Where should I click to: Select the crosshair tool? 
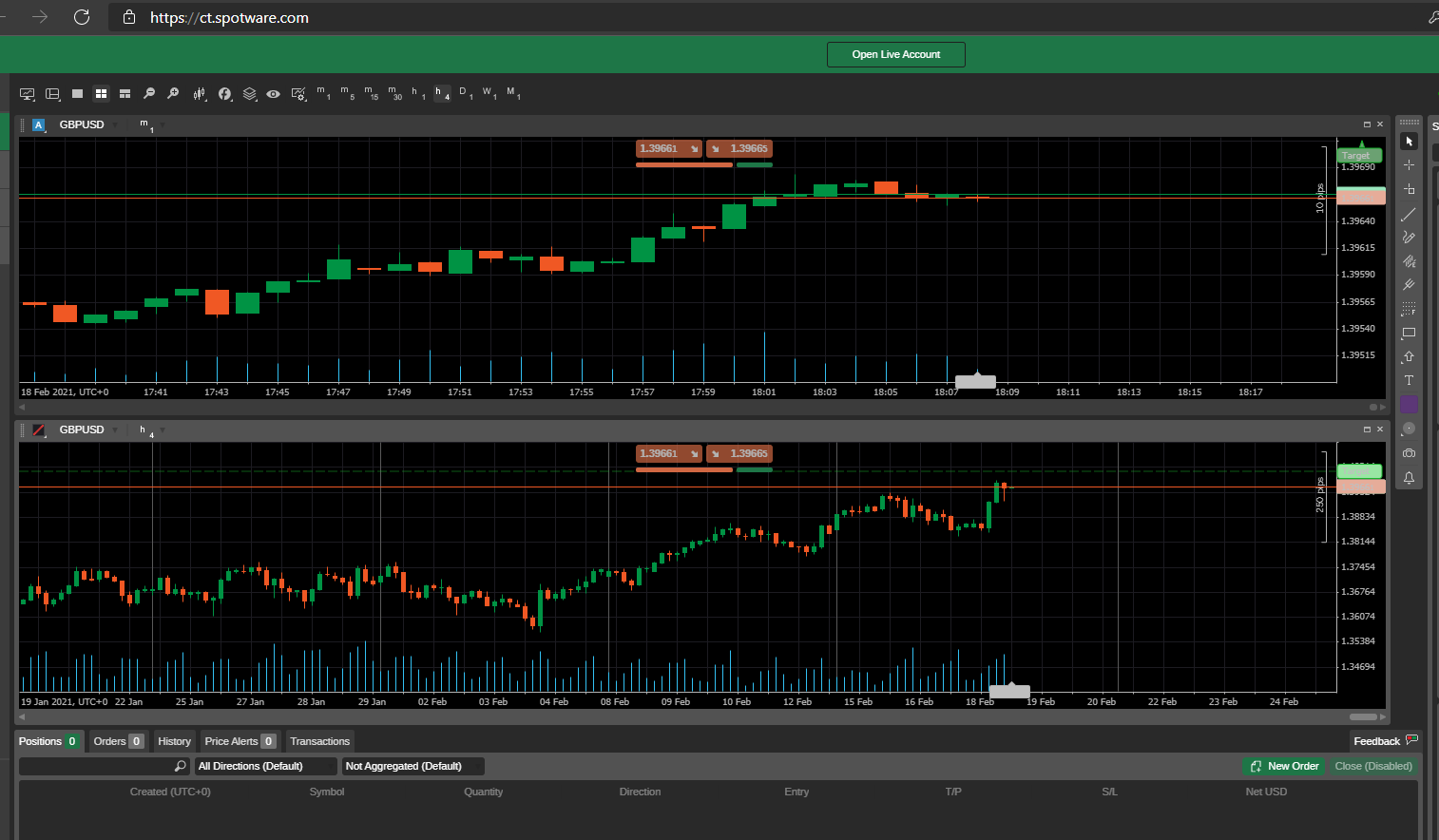click(1409, 164)
